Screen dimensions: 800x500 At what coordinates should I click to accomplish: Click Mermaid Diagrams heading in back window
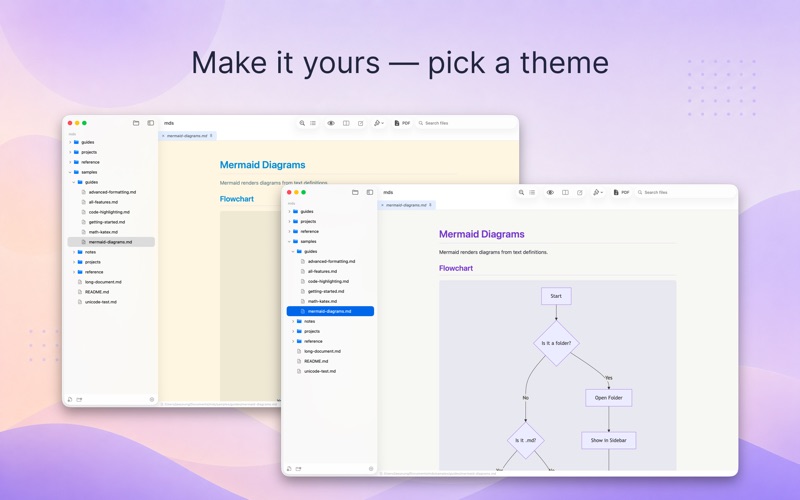pos(262,165)
